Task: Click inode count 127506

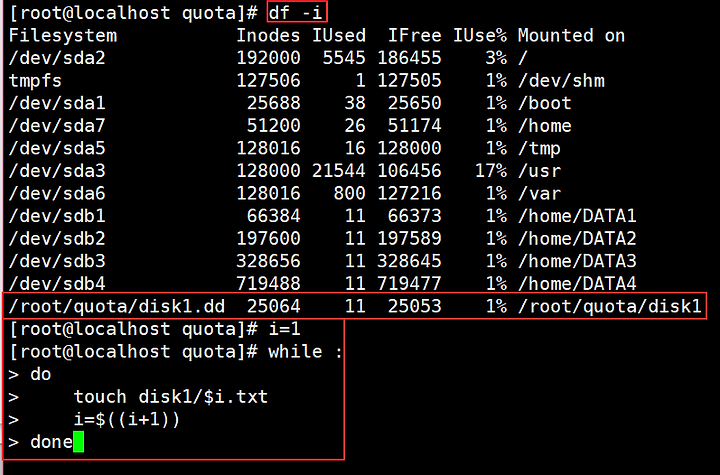Action: (x=268, y=80)
